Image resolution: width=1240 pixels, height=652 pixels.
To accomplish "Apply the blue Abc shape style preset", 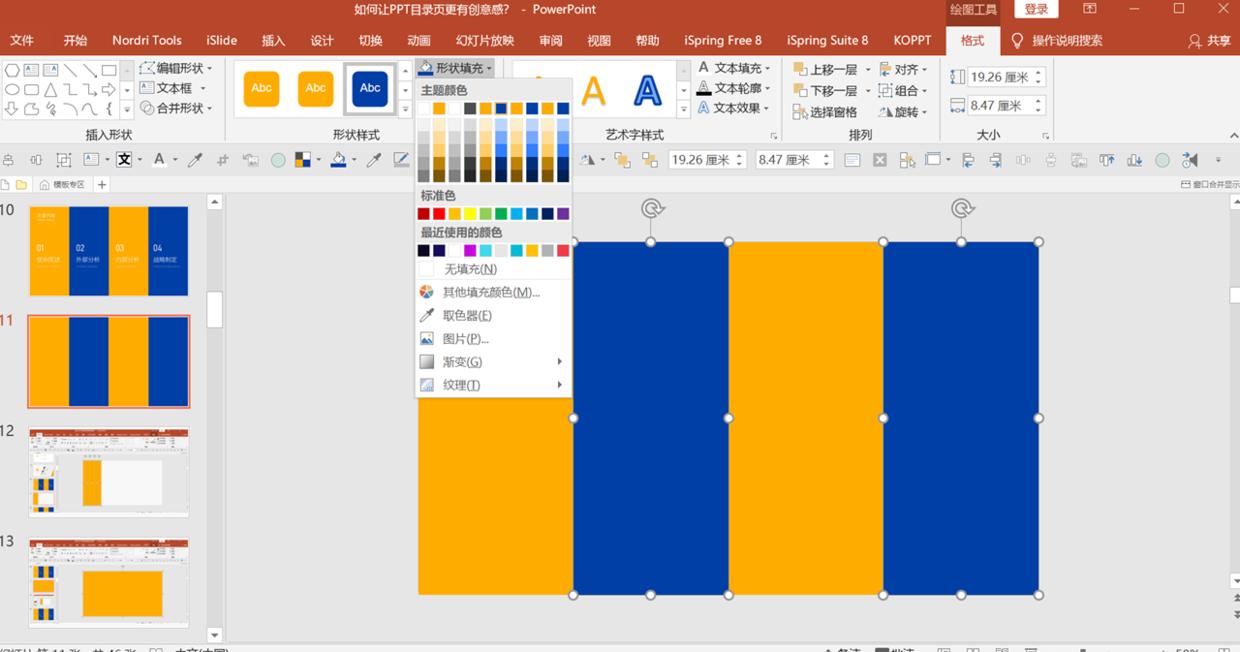I will [x=370, y=88].
